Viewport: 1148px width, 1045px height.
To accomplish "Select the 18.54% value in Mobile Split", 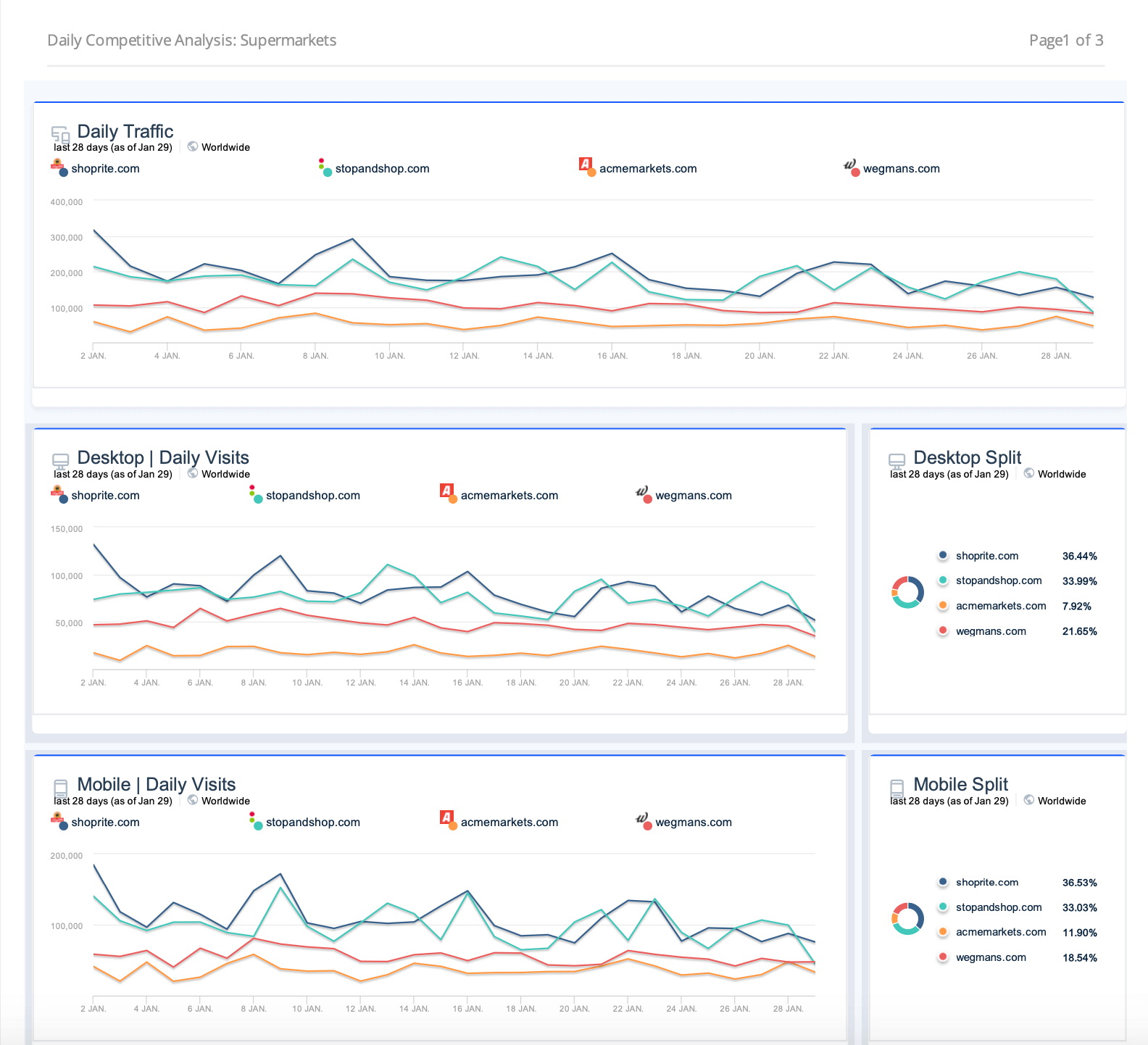I will [x=1079, y=958].
